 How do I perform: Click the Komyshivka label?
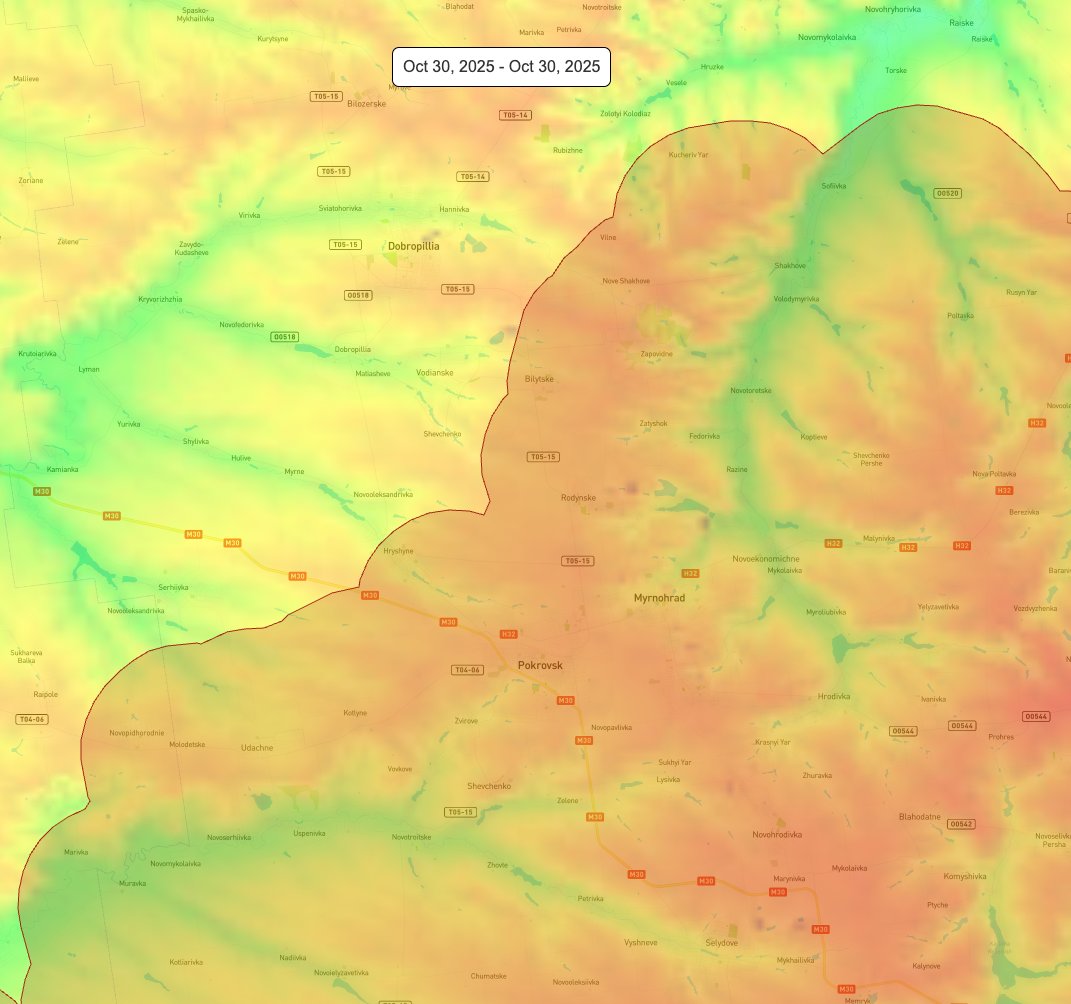coord(964,876)
